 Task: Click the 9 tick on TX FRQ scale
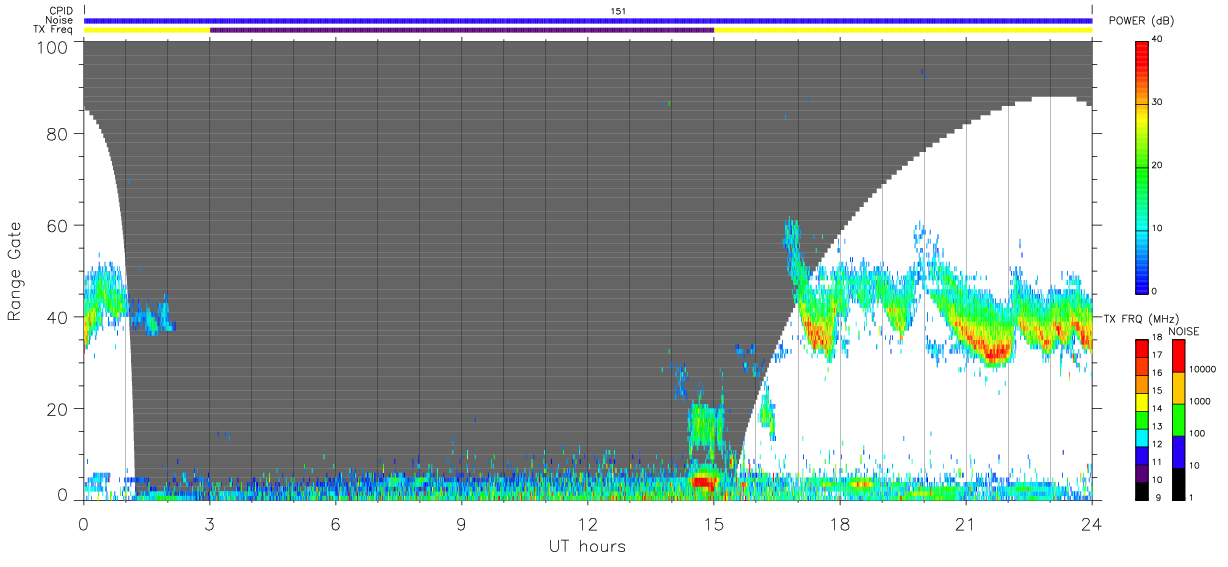[1156, 498]
